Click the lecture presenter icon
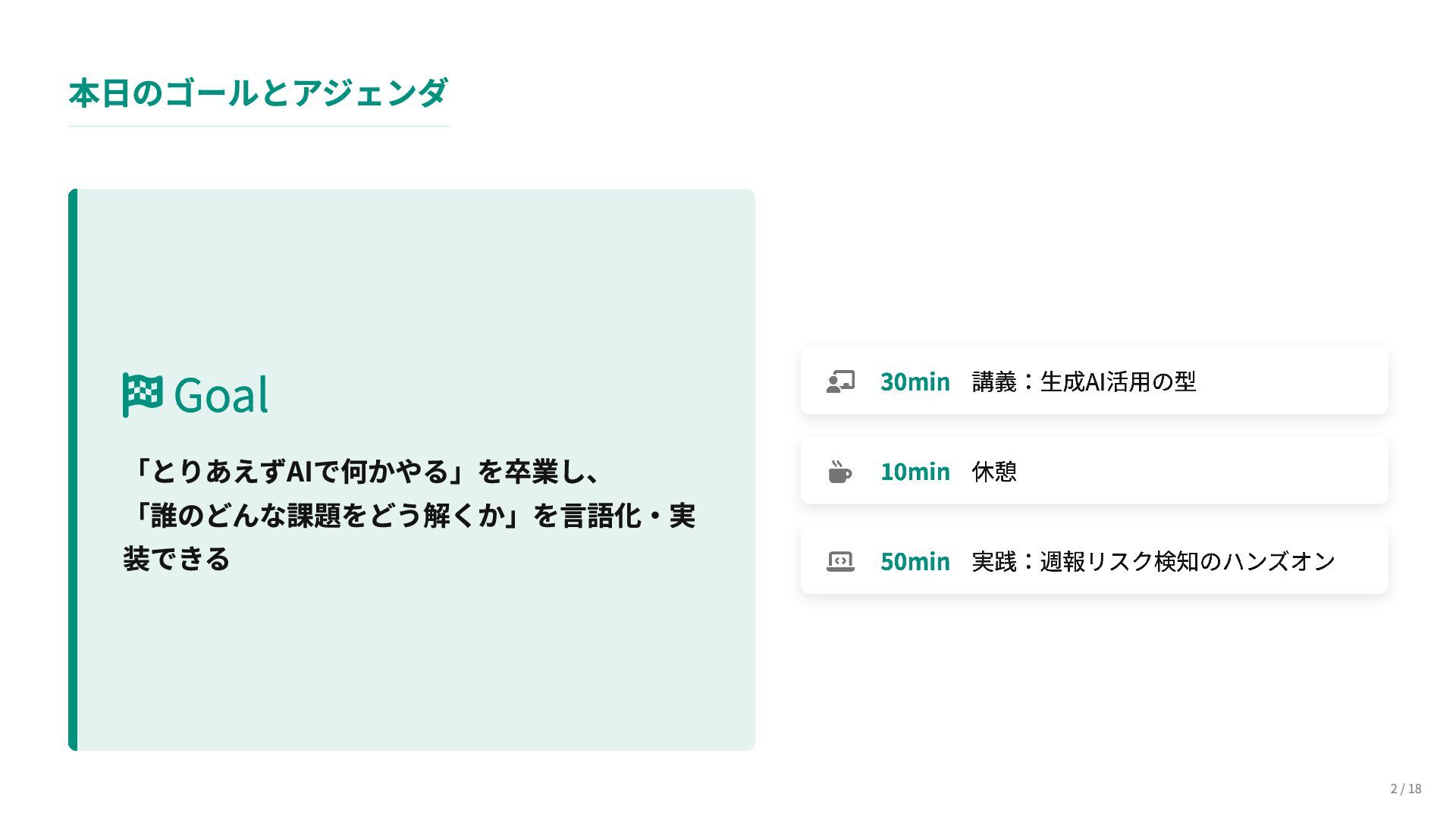This screenshot has height=819, width=1456. (x=840, y=381)
